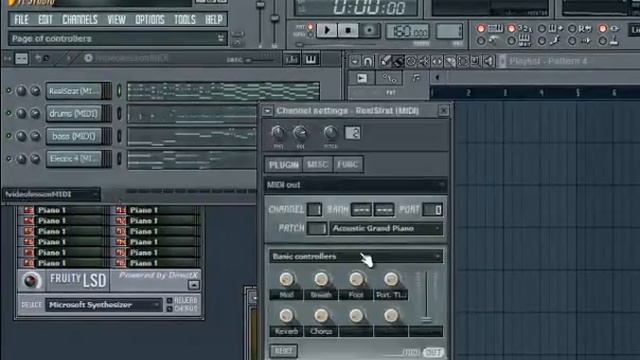Viewport: 640px width, 360px height.
Task: Click the RESET button in Channel settings
Action: 283,351
